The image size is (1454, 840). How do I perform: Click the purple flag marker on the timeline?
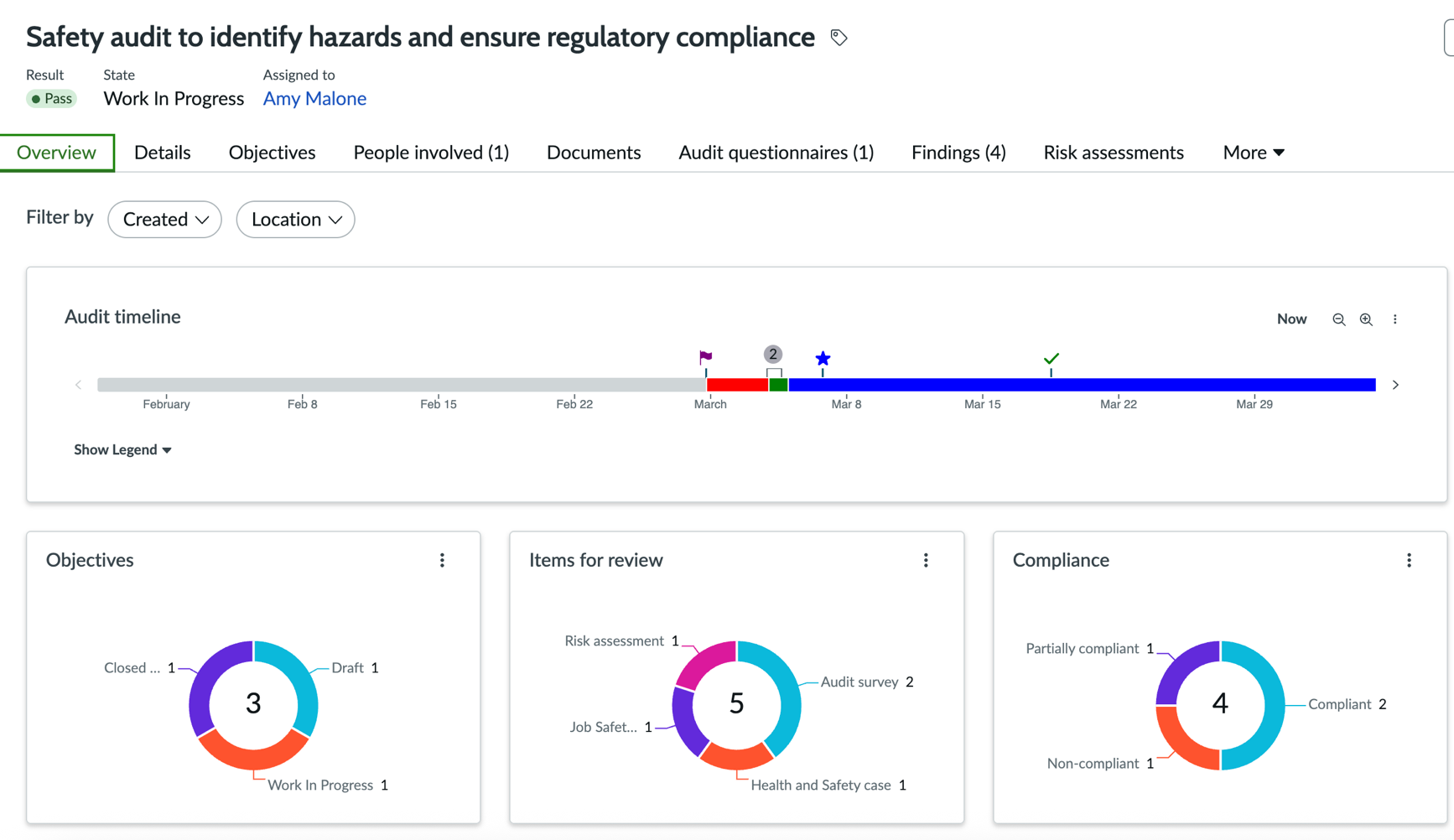pos(706,358)
